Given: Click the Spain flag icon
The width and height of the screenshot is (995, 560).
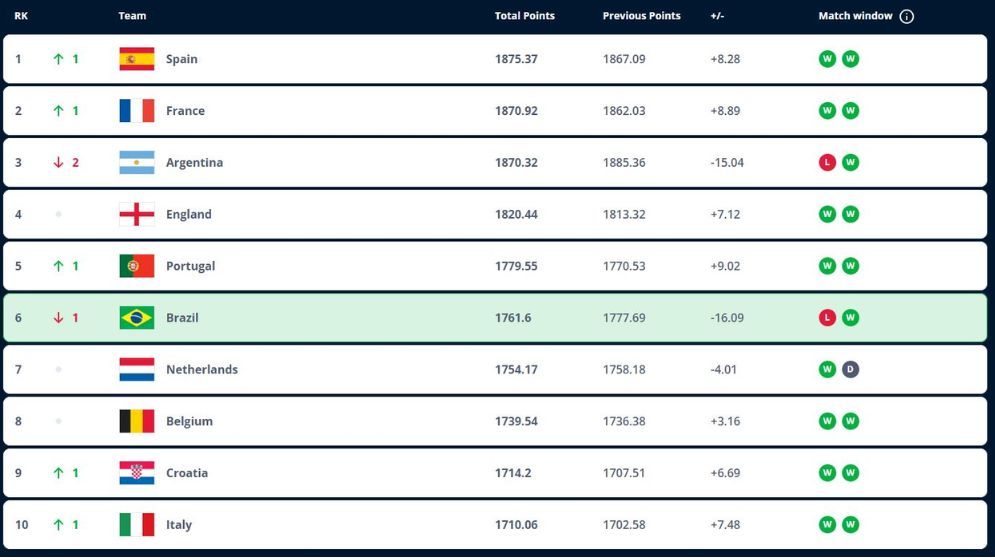Looking at the screenshot, I should tap(137, 59).
